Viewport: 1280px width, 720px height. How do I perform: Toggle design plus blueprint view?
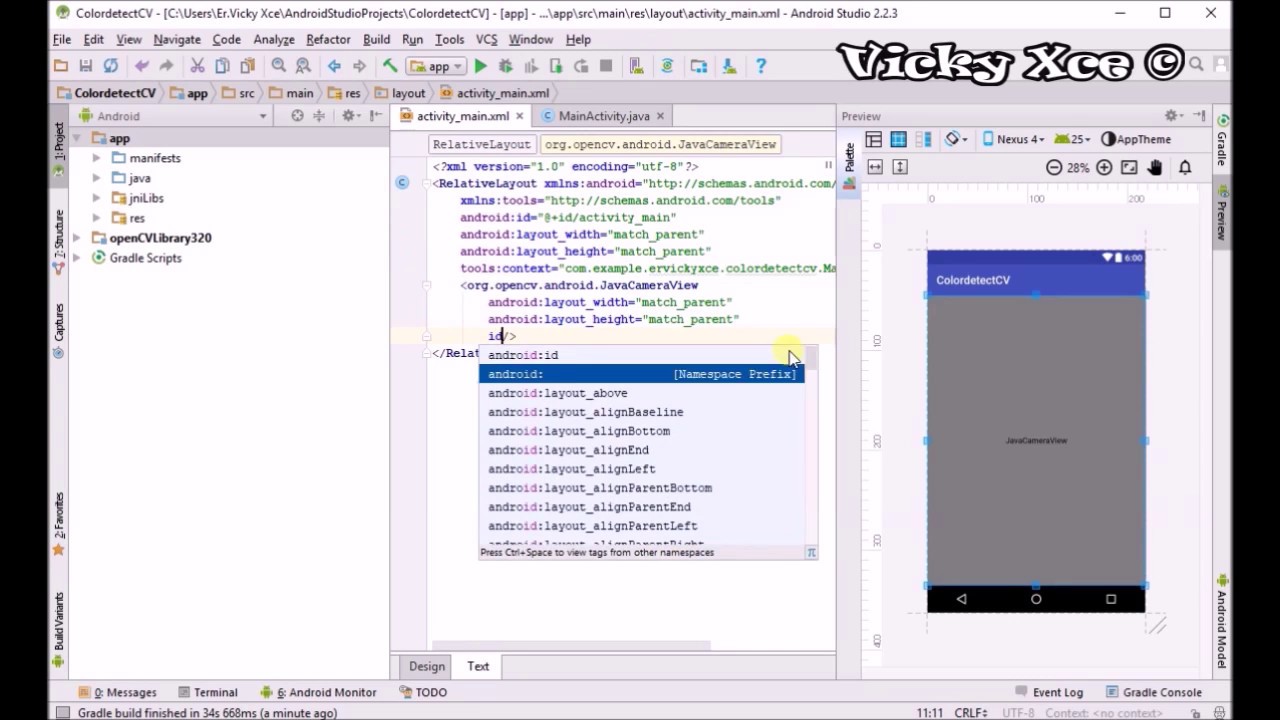[x=923, y=140]
